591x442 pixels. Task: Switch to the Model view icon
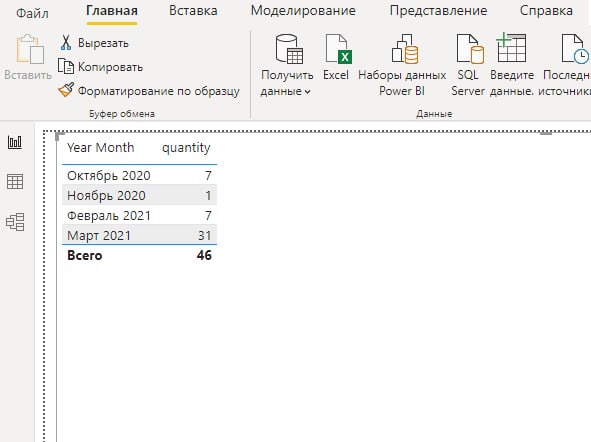(15, 222)
